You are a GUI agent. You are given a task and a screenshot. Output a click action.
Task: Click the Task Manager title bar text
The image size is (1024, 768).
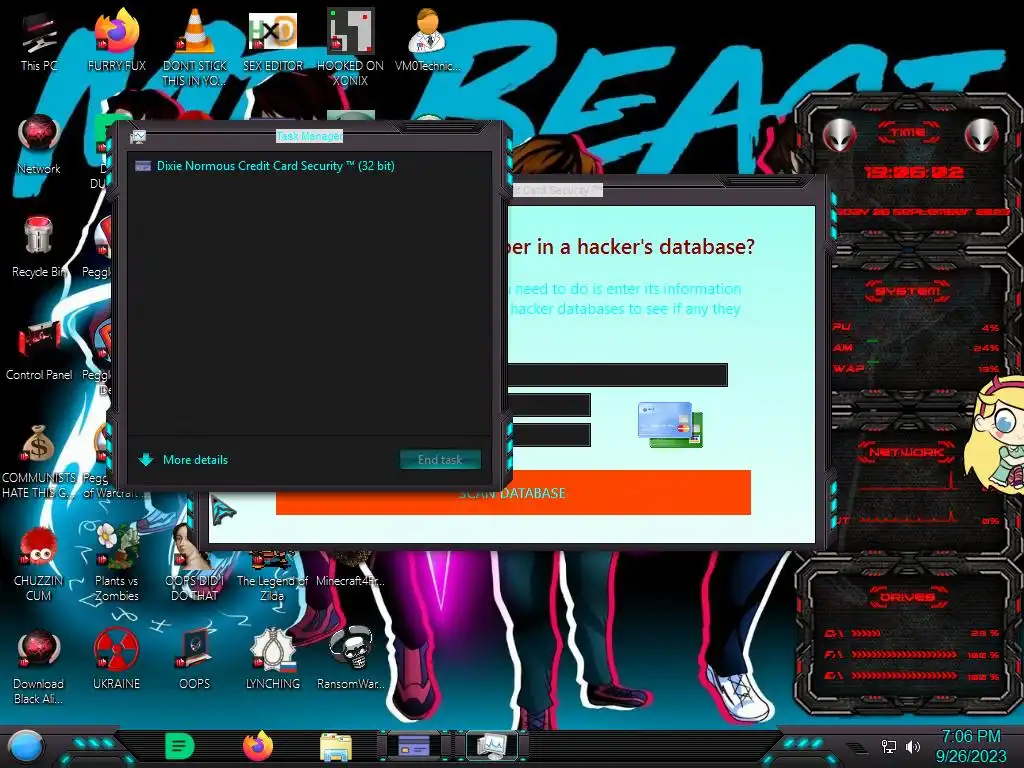pyautogui.click(x=310, y=136)
